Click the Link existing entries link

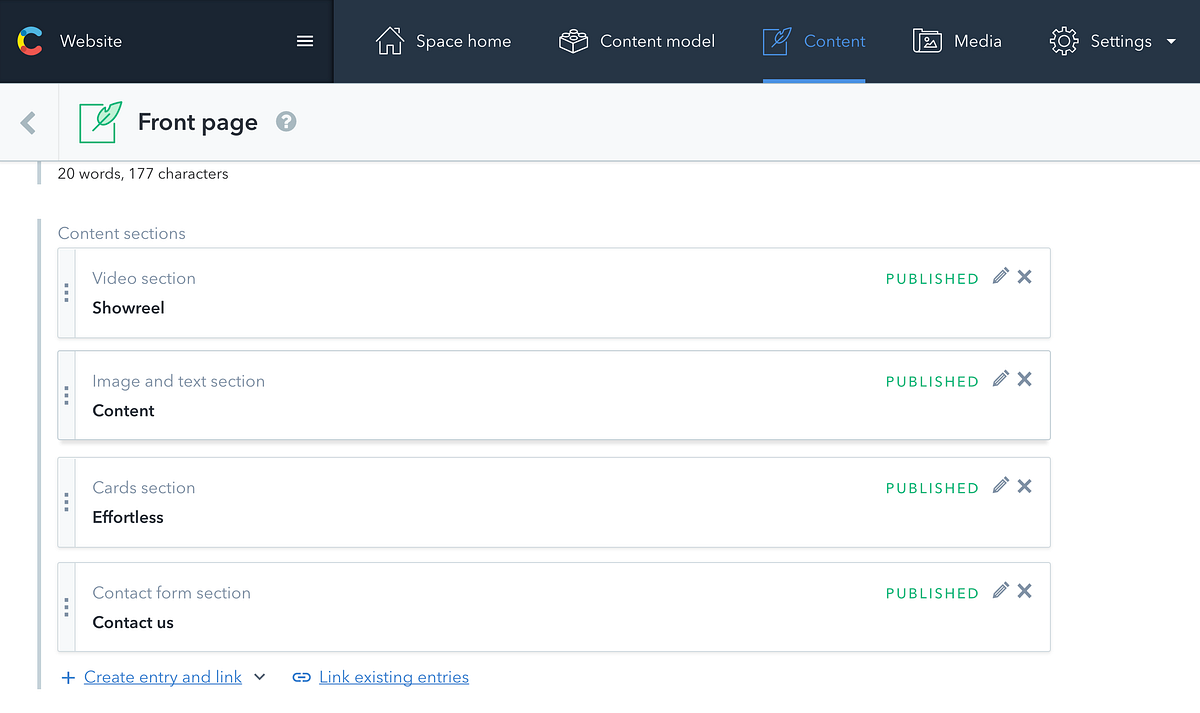393,677
